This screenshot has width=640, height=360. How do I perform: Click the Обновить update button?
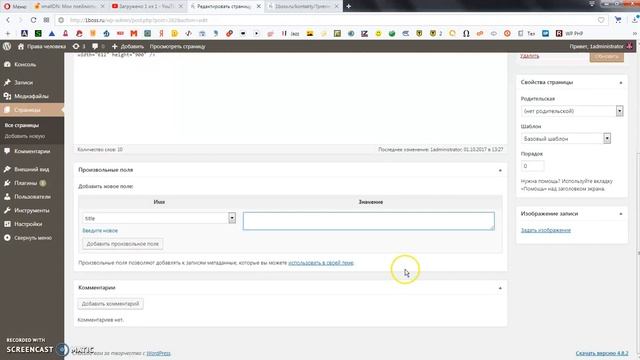(x=607, y=57)
